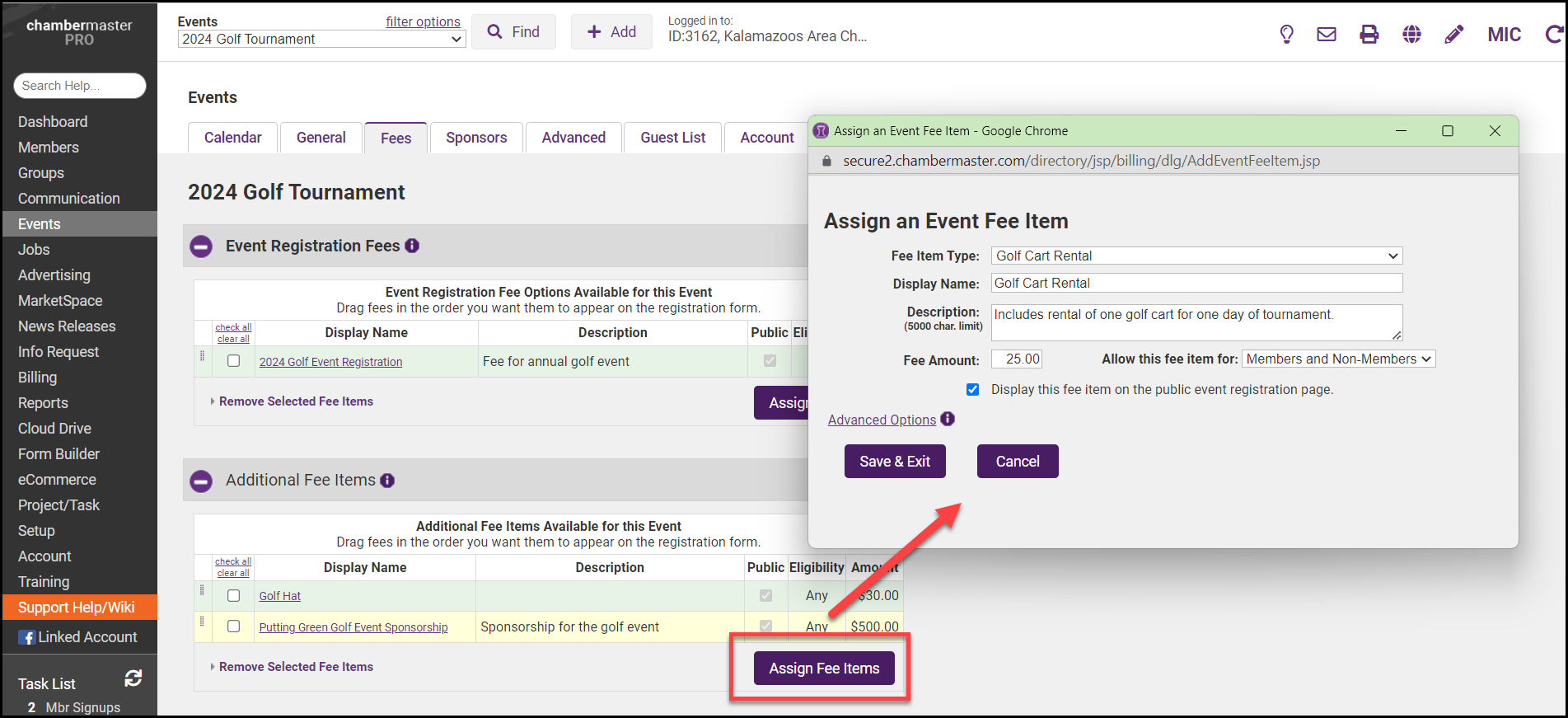Open Putting Green Golf Event Sponsorship link
The width and height of the screenshot is (1568, 718).
click(x=353, y=627)
